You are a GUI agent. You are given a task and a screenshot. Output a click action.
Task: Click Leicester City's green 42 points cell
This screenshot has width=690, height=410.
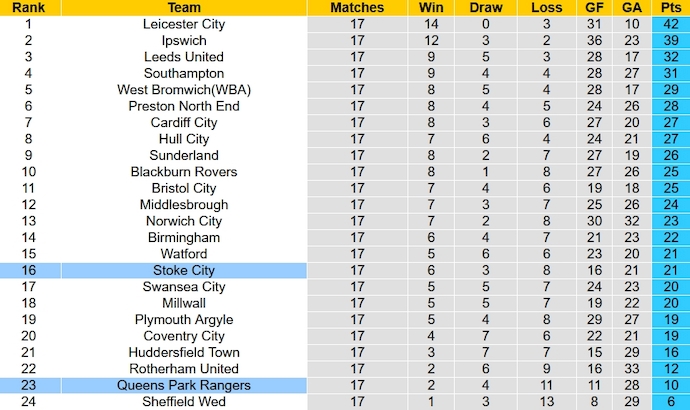pyautogui.click(x=670, y=23)
